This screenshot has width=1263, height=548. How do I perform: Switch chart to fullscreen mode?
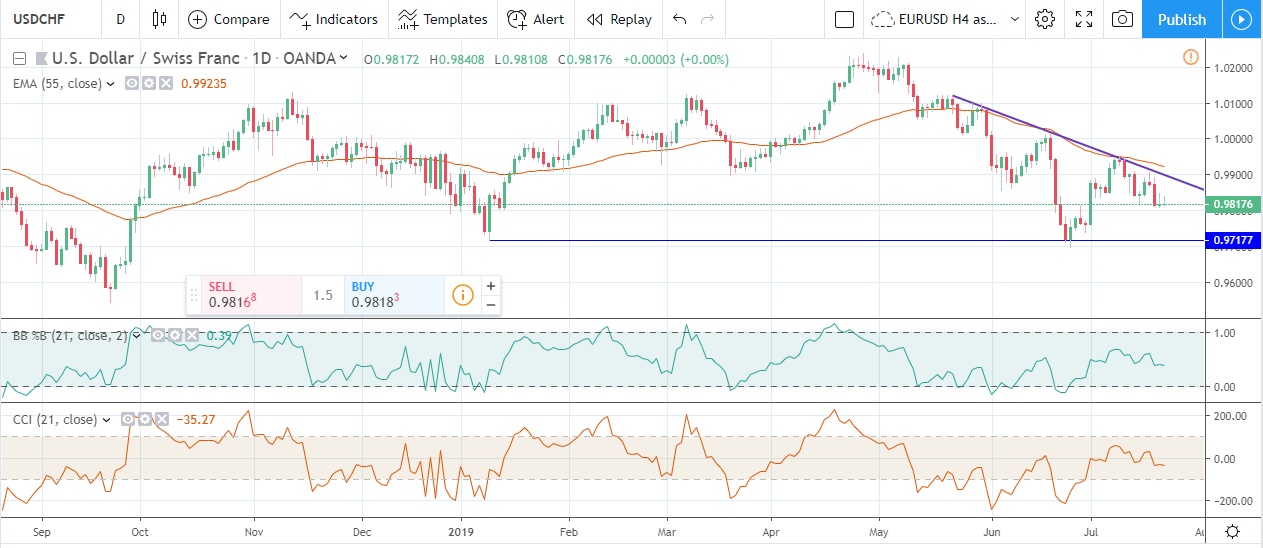pyautogui.click(x=1083, y=19)
